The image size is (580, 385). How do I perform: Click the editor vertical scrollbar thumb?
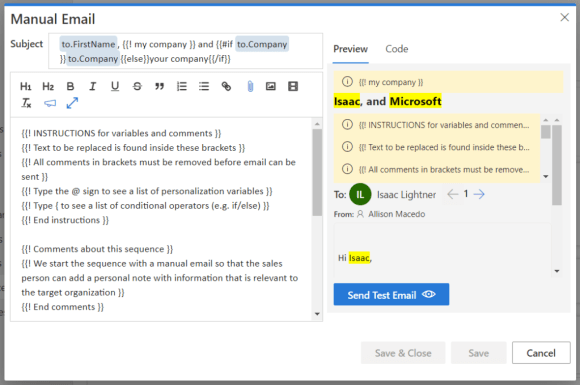[x=317, y=172]
